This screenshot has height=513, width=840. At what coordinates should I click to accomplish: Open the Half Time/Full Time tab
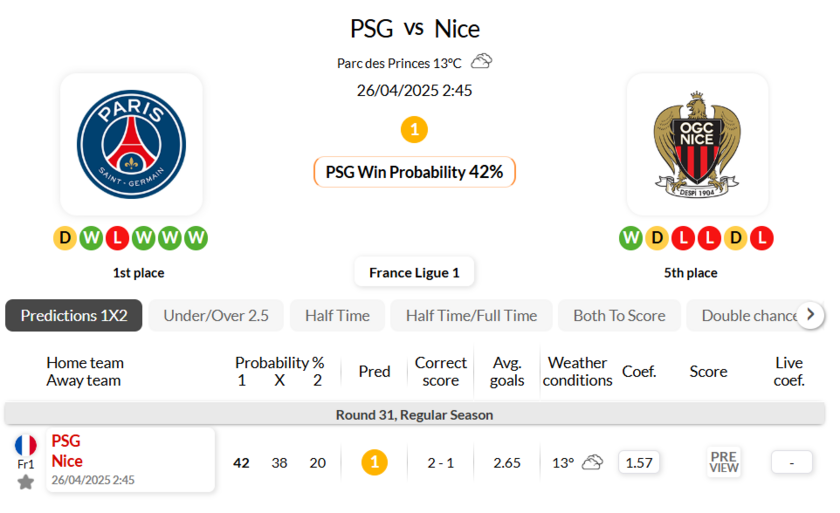[471, 315]
